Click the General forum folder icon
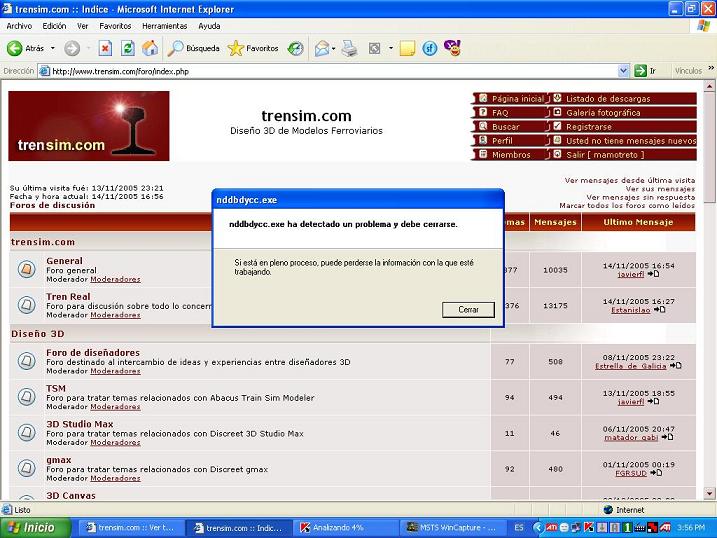The height and width of the screenshot is (538, 717). tap(27, 269)
